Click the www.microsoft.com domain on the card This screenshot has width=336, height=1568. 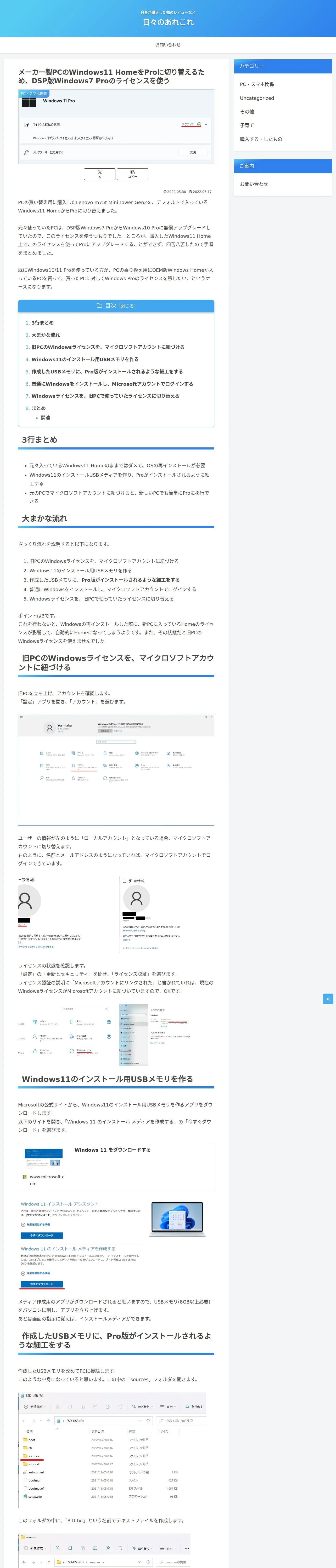pos(46,1180)
